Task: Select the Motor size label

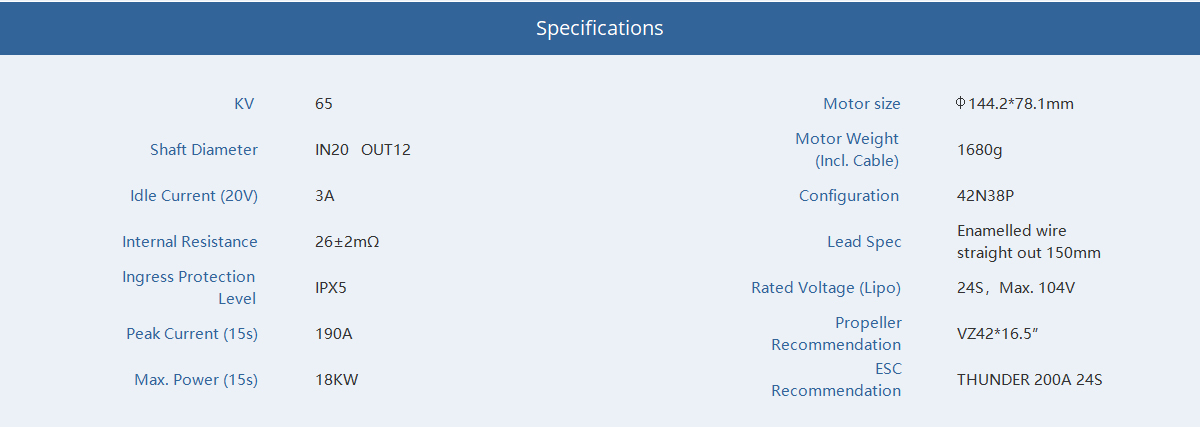Action: (862, 103)
